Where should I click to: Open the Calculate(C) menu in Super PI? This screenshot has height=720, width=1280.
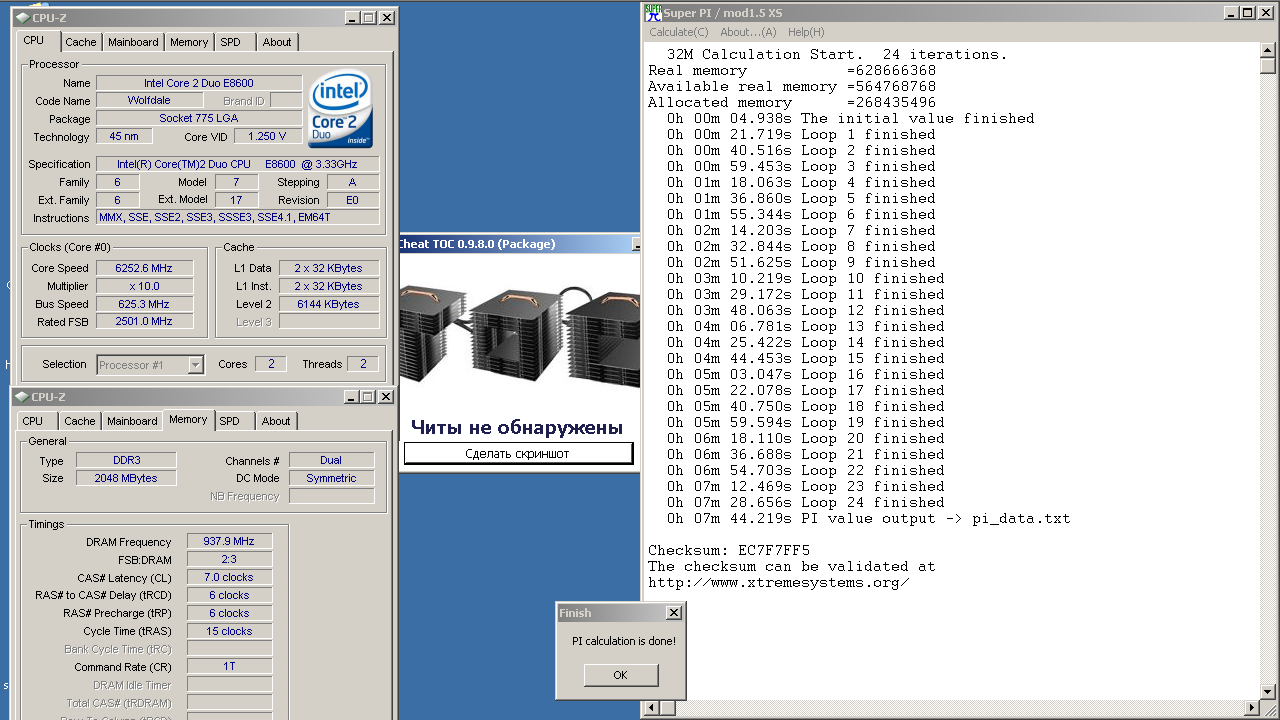coord(679,32)
